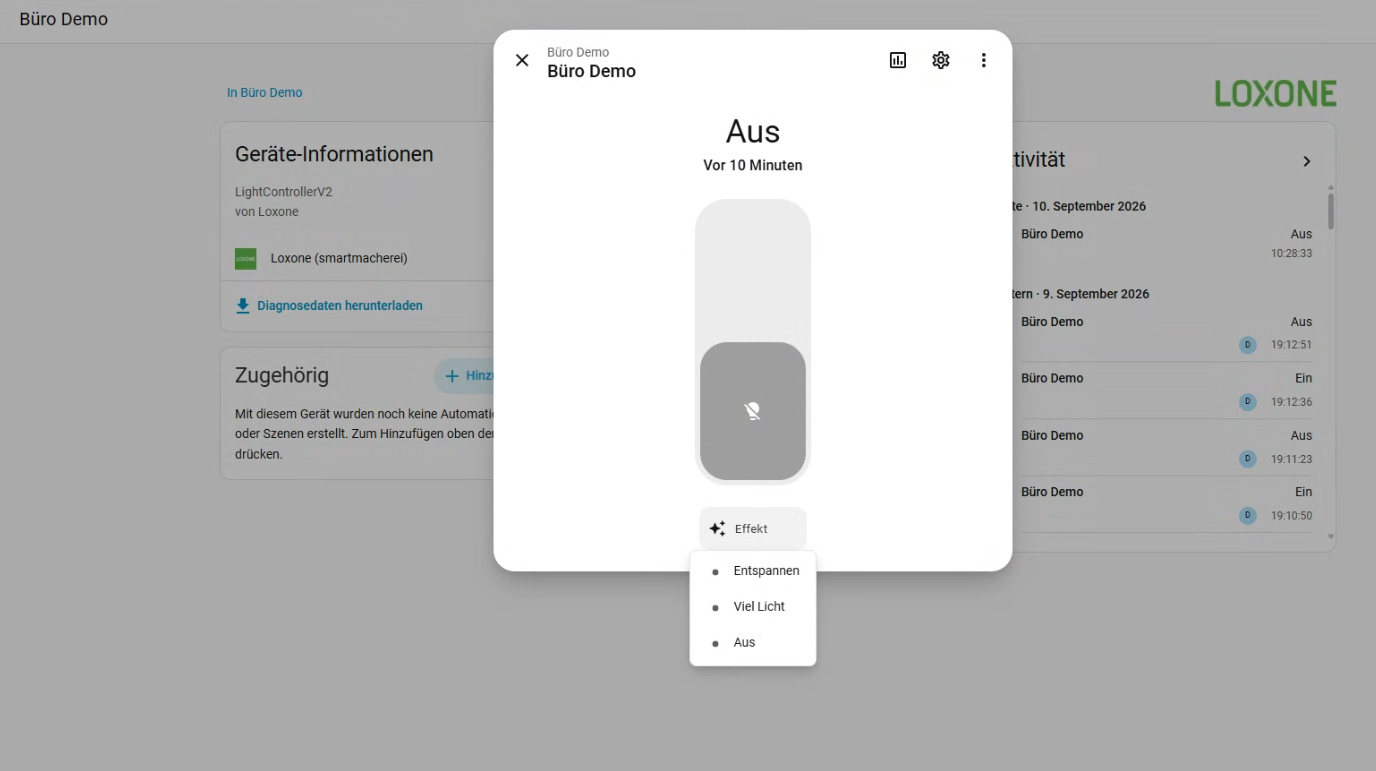Click the Zugehörig section heading
Viewport: 1376px width, 771px height.
tap(282, 376)
